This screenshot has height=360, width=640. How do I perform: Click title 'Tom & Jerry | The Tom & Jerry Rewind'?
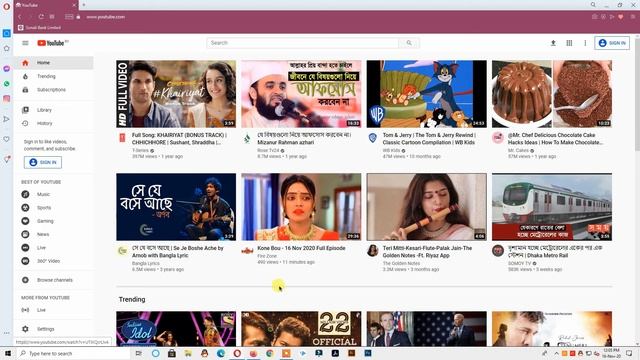(x=429, y=139)
